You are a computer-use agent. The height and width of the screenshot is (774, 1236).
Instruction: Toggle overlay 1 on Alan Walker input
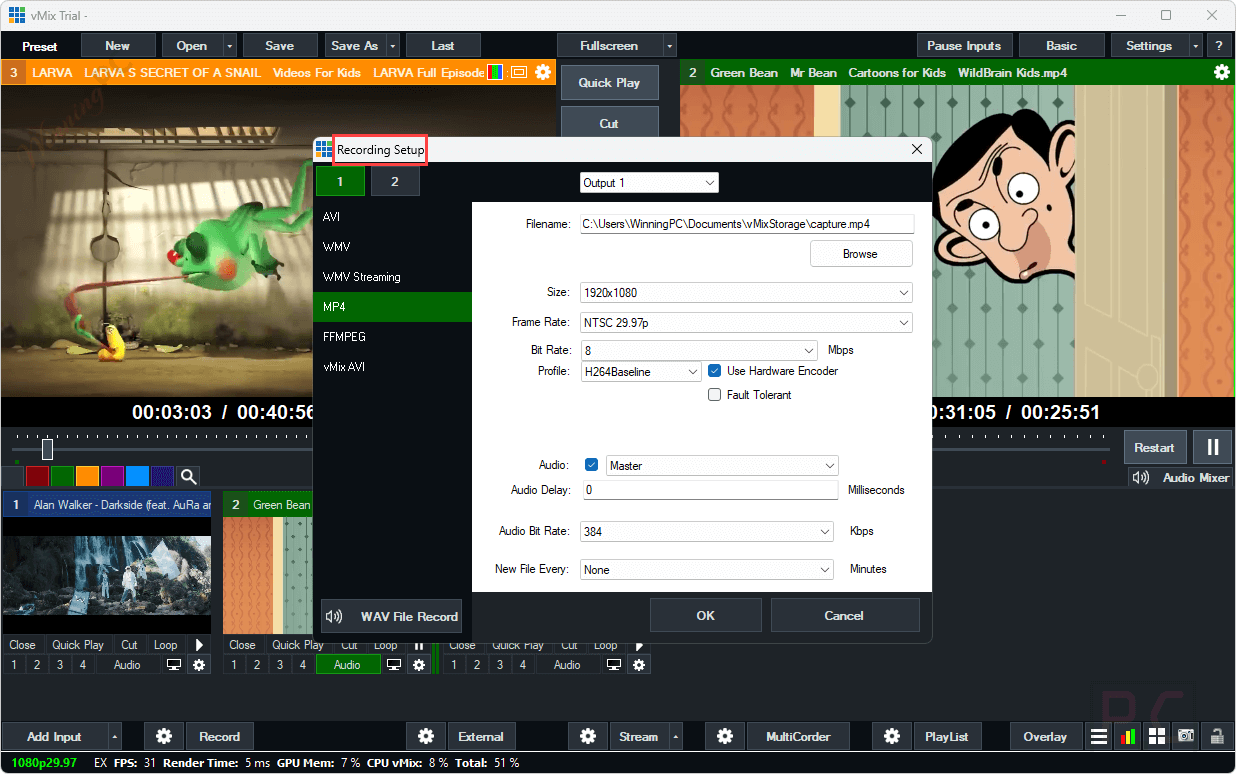(x=13, y=665)
